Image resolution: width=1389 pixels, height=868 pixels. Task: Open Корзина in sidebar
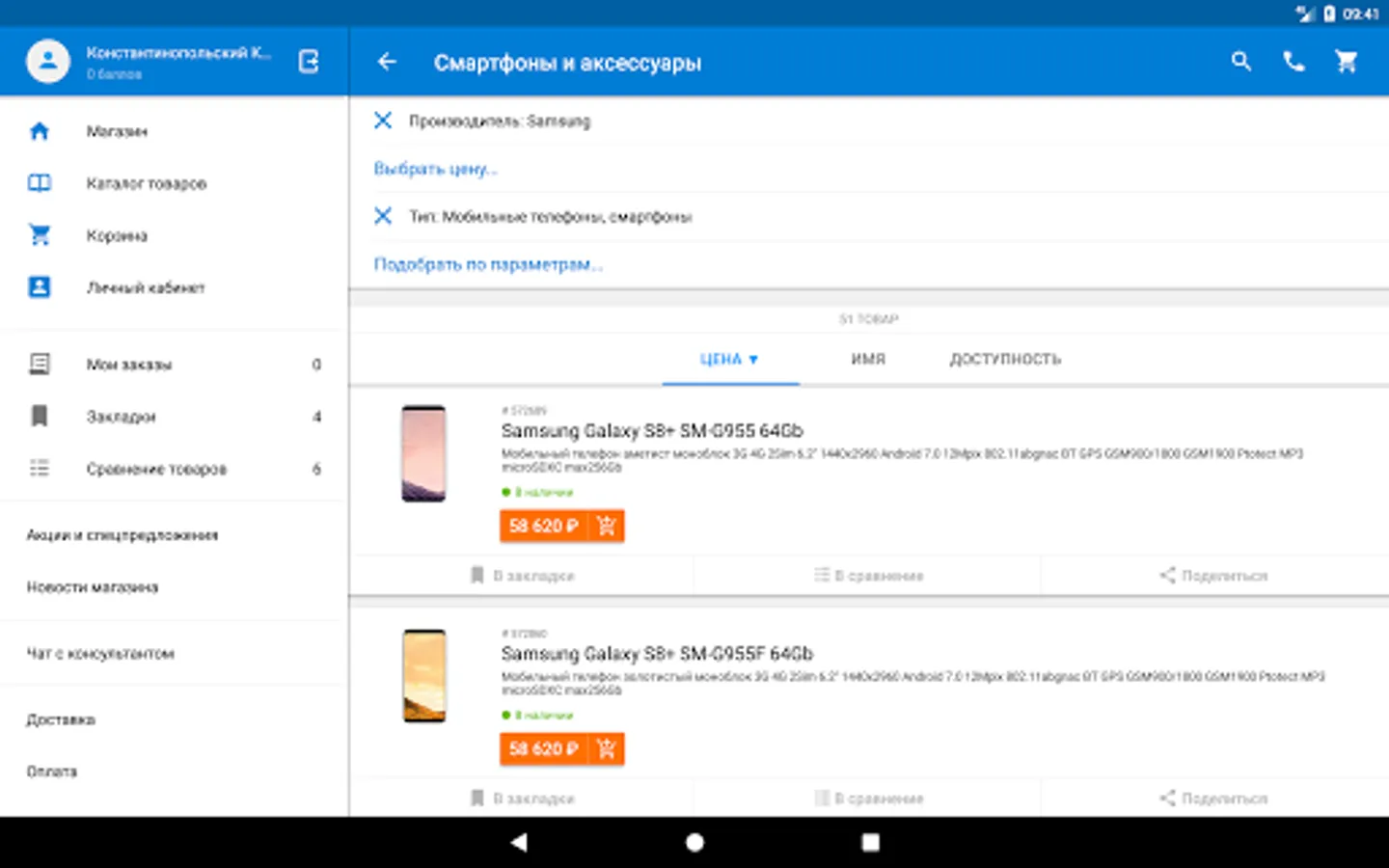point(174,235)
